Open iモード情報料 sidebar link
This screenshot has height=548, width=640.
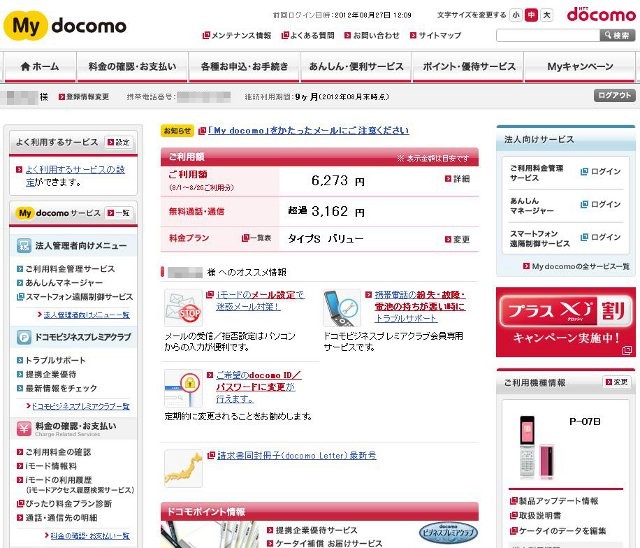coord(47,466)
